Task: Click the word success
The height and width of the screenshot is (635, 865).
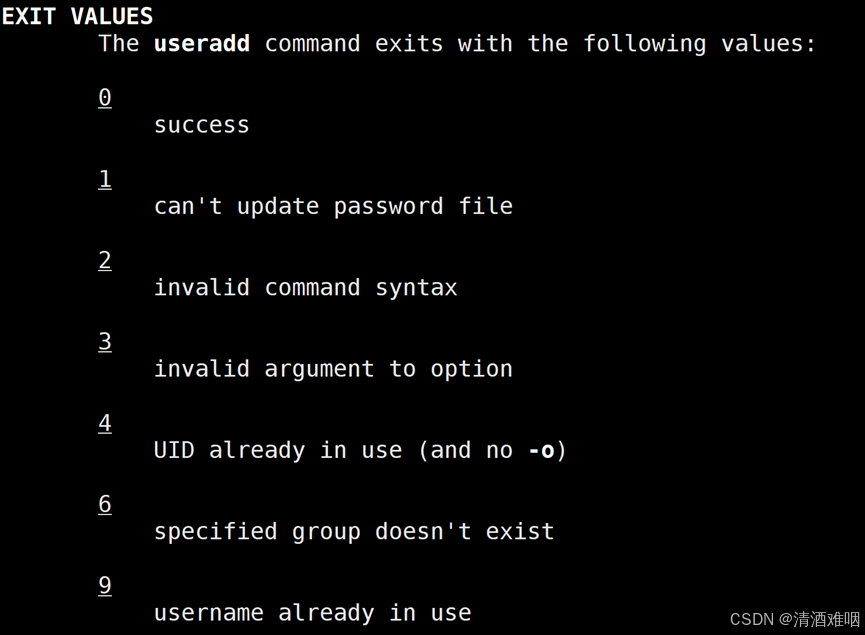Action: pos(202,125)
